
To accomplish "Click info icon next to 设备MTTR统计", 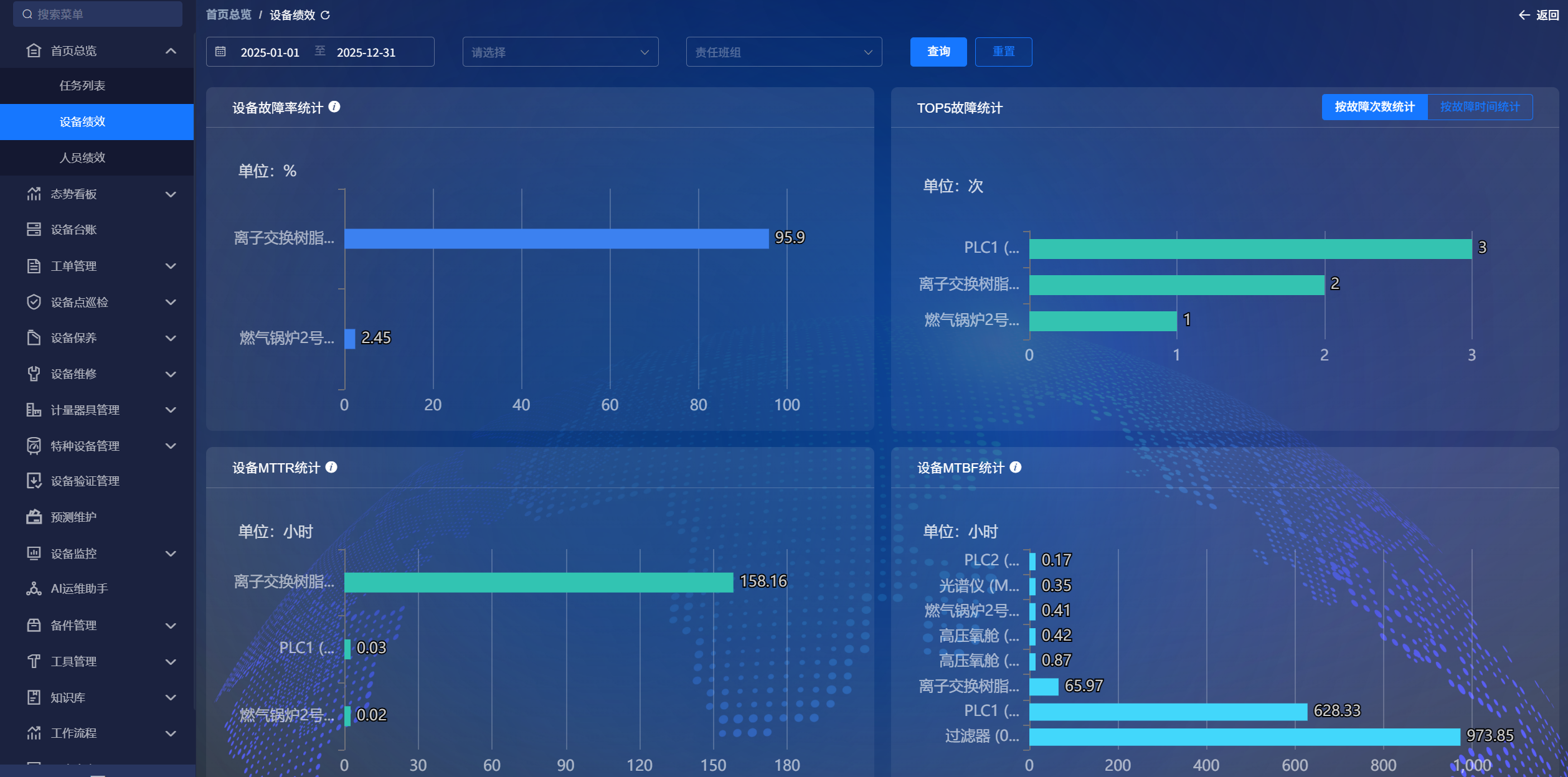I will (x=331, y=467).
